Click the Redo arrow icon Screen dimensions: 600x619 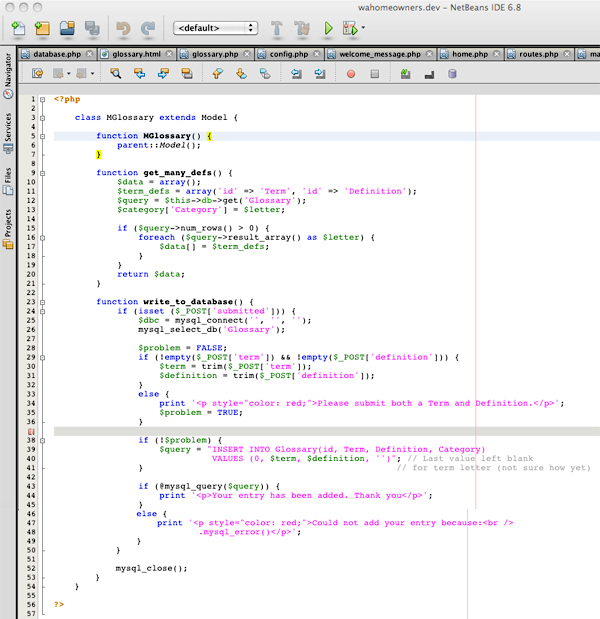point(148,28)
